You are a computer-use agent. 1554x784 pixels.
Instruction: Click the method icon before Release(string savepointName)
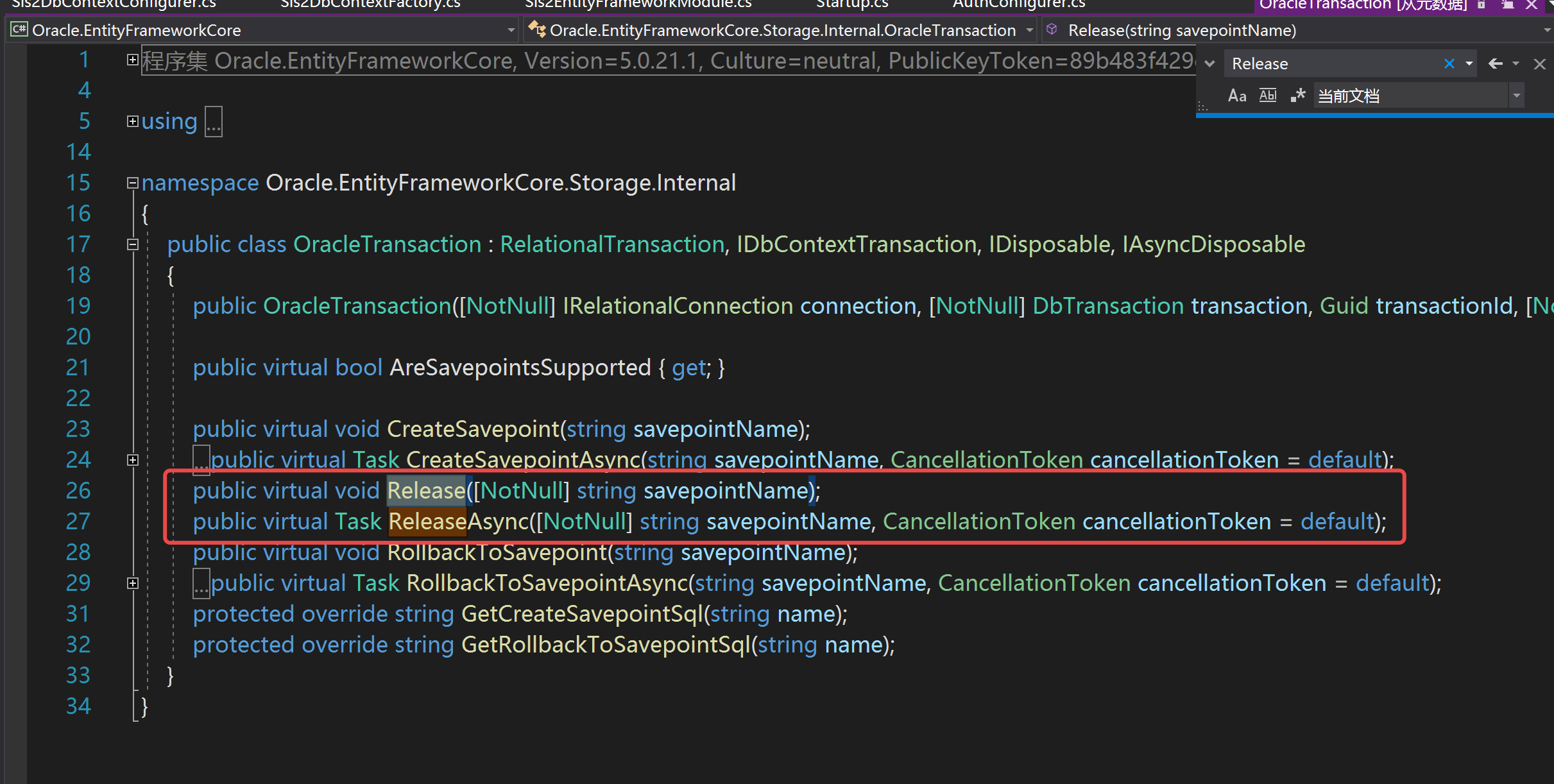(1052, 30)
